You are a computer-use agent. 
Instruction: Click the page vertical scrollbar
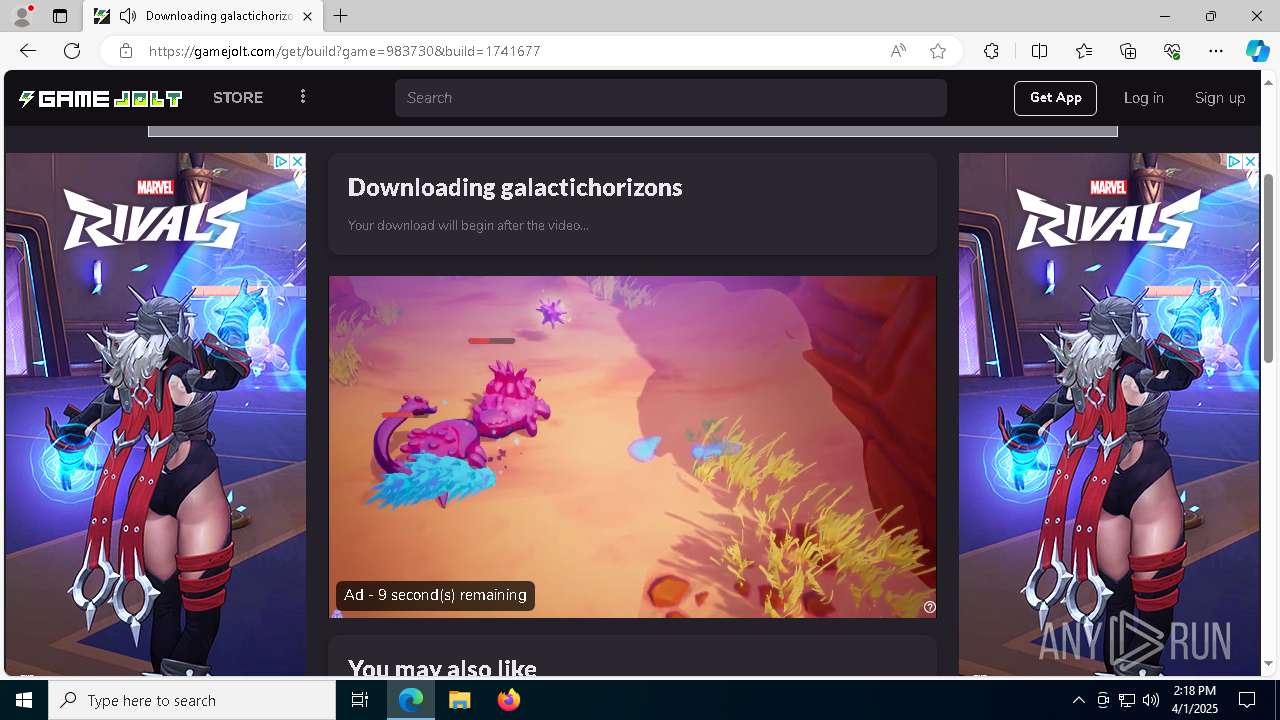pos(1269,268)
